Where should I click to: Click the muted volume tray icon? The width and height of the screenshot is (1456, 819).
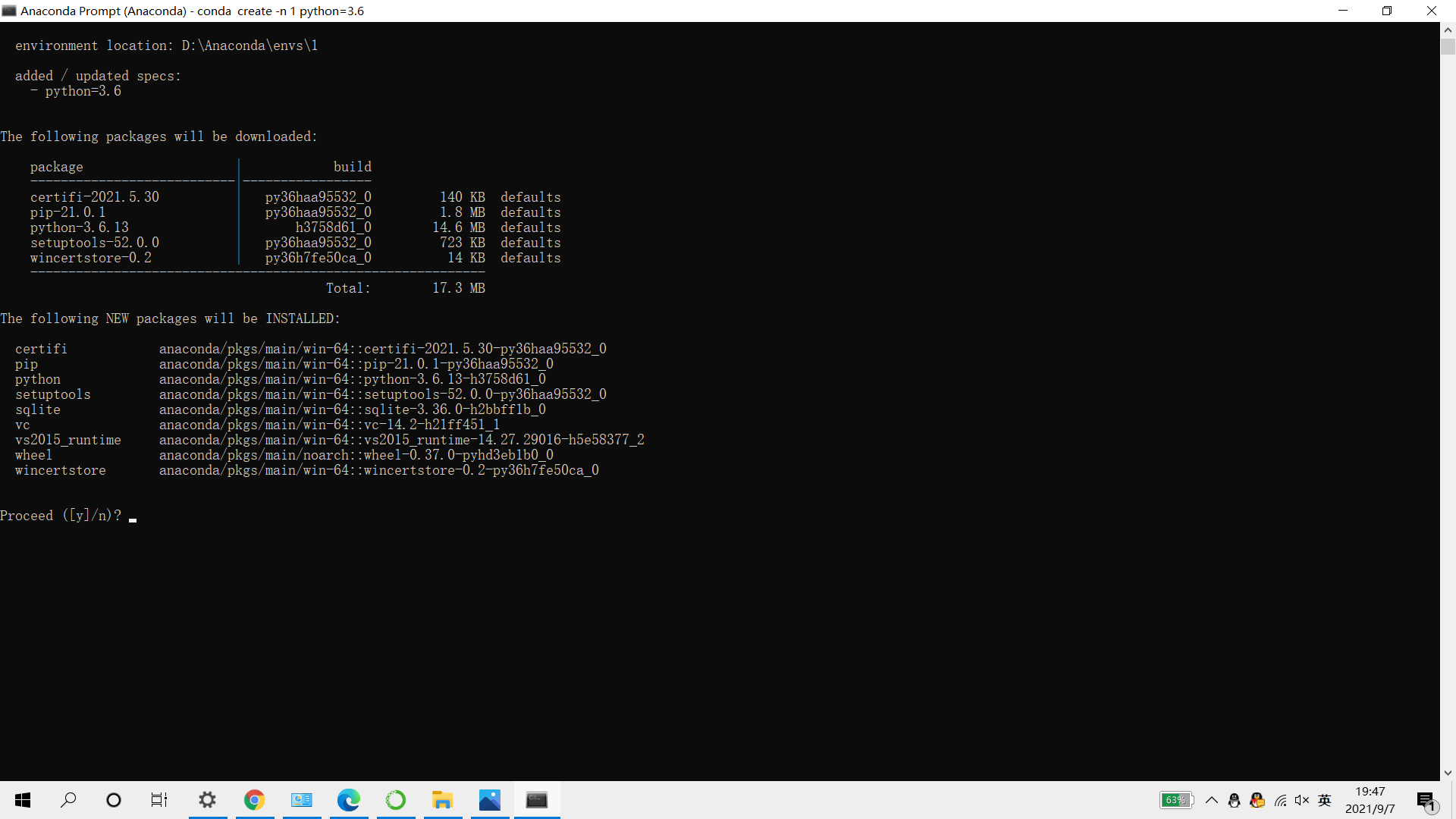pyautogui.click(x=1302, y=800)
